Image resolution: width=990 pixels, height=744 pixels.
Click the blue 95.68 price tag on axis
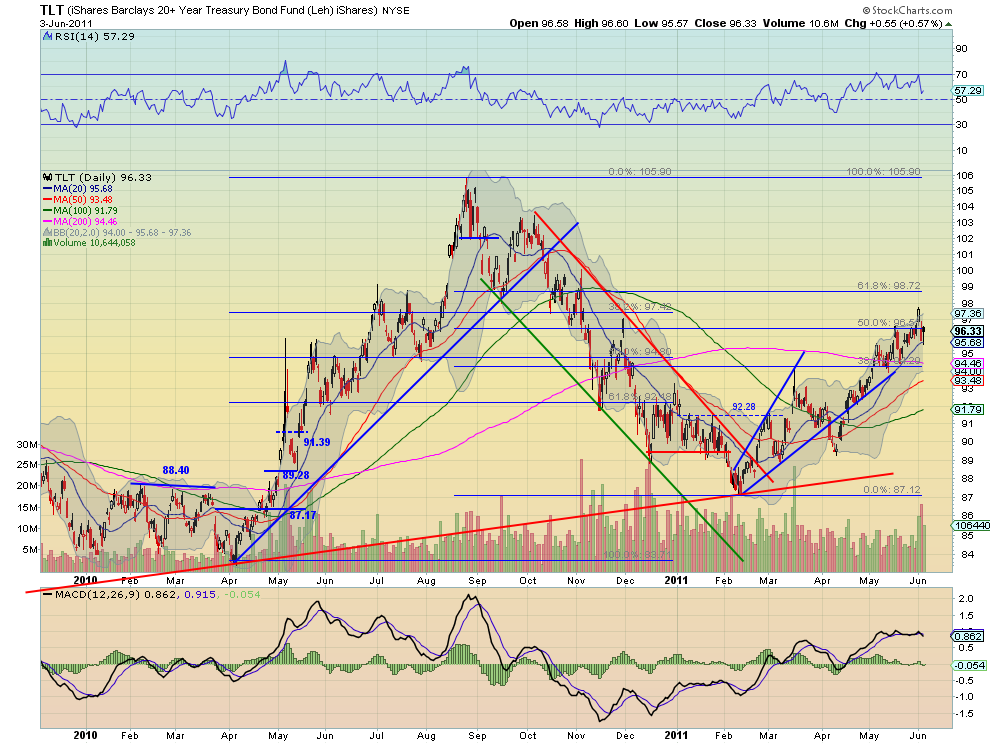[x=967, y=342]
